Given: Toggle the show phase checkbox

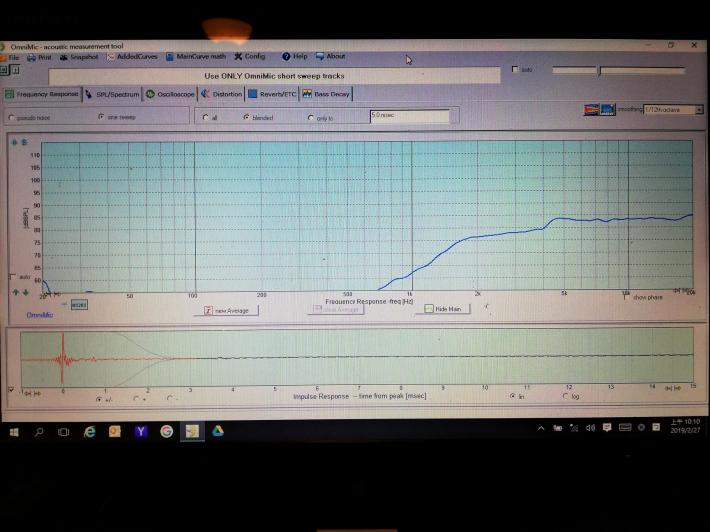Looking at the screenshot, I should pyautogui.click(x=626, y=297).
